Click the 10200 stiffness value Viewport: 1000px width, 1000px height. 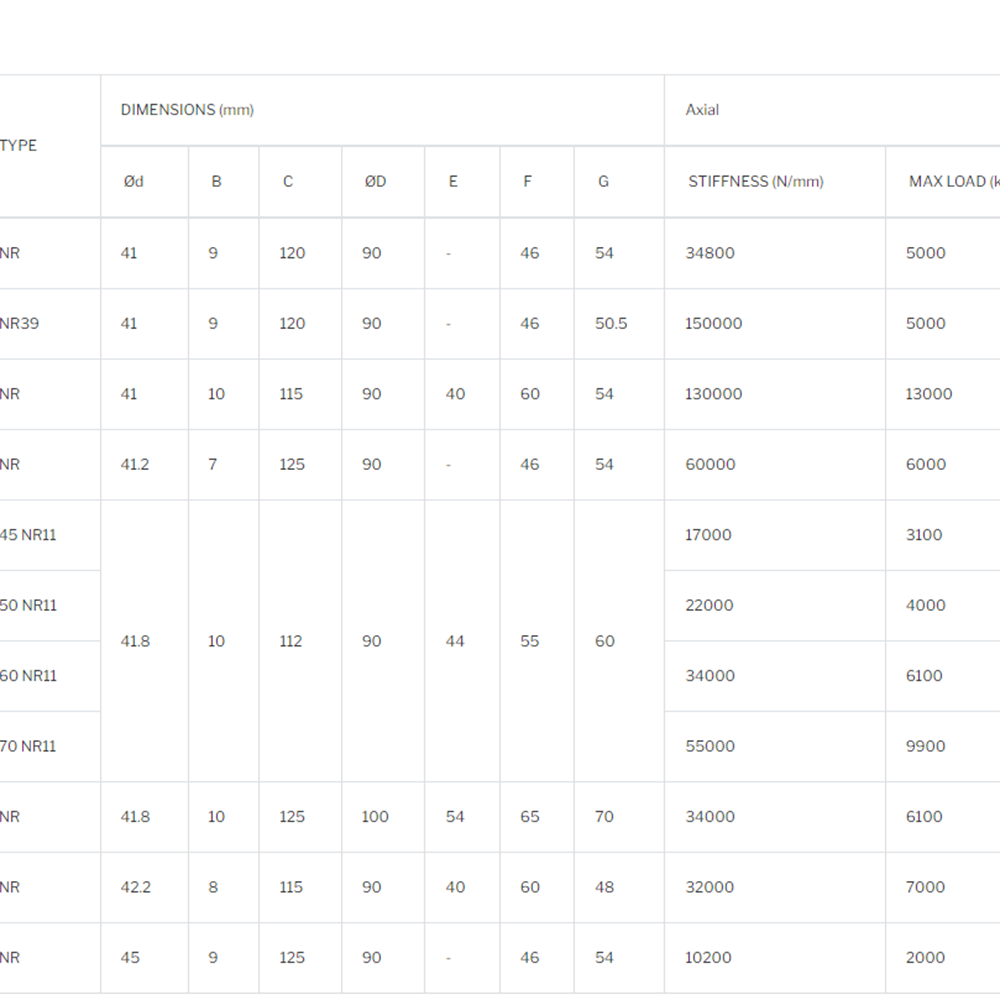(x=708, y=958)
